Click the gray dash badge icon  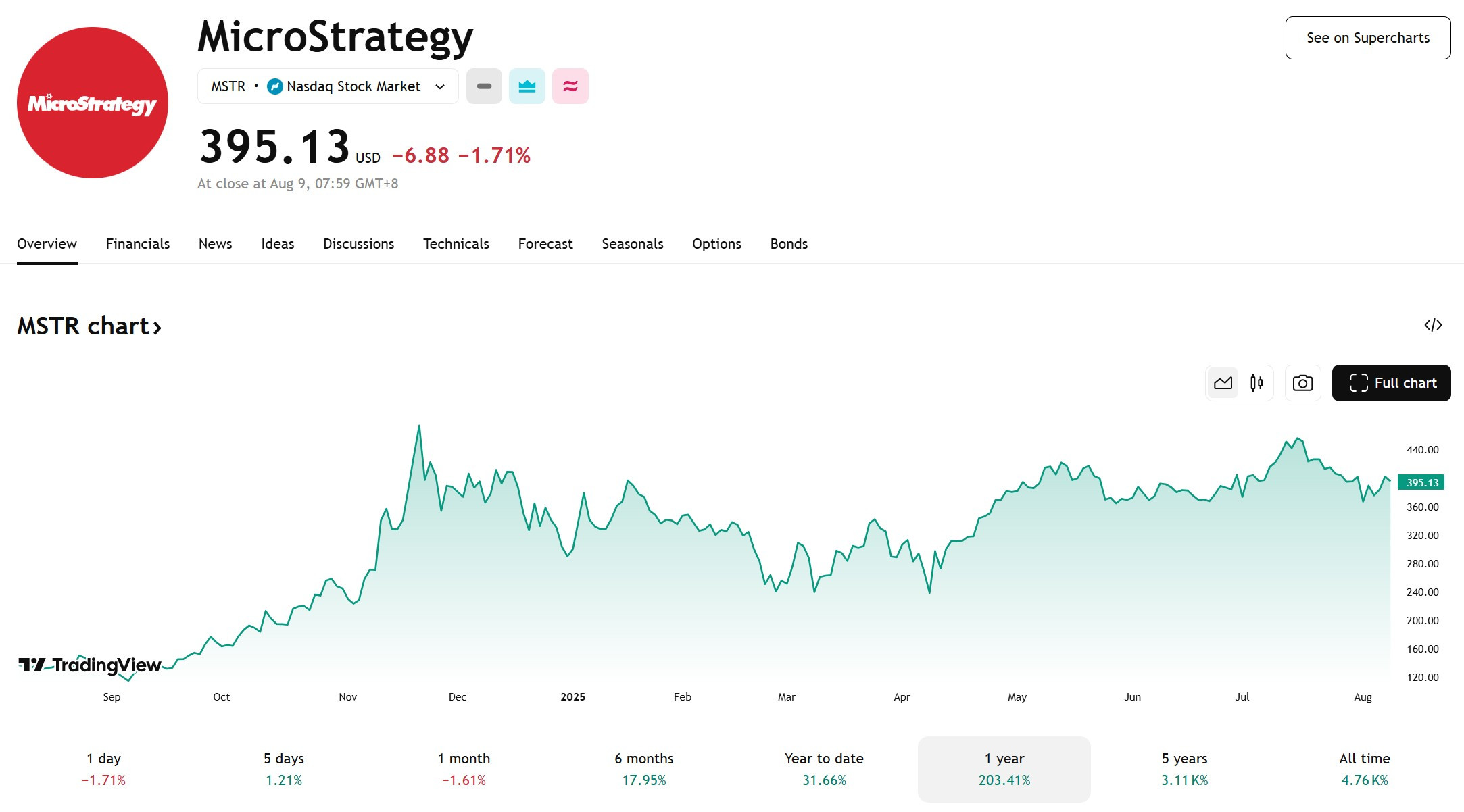[484, 86]
